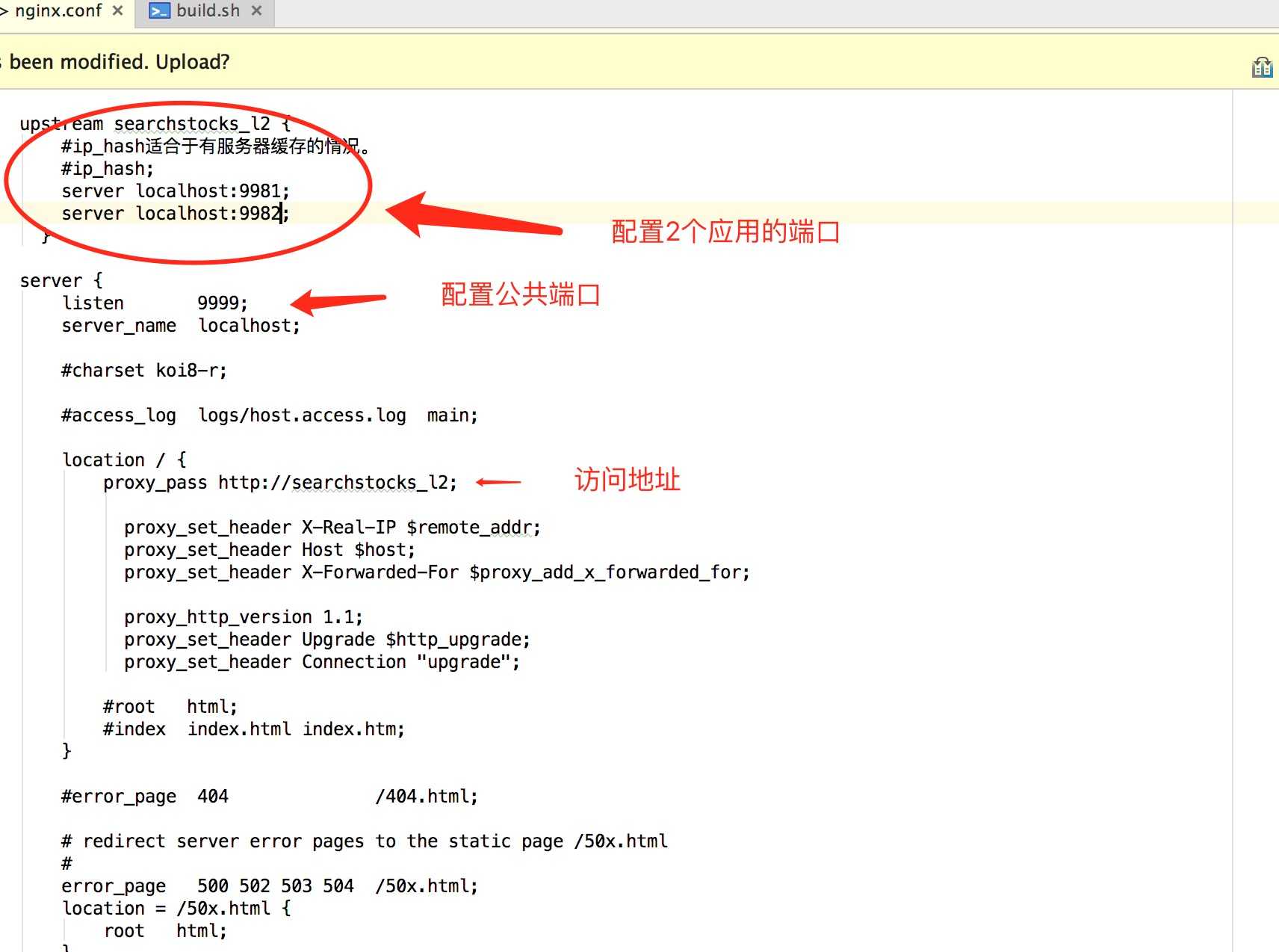The height and width of the screenshot is (952, 1279).
Task: Click 'server localhost:9981;' line
Action: click(x=176, y=191)
